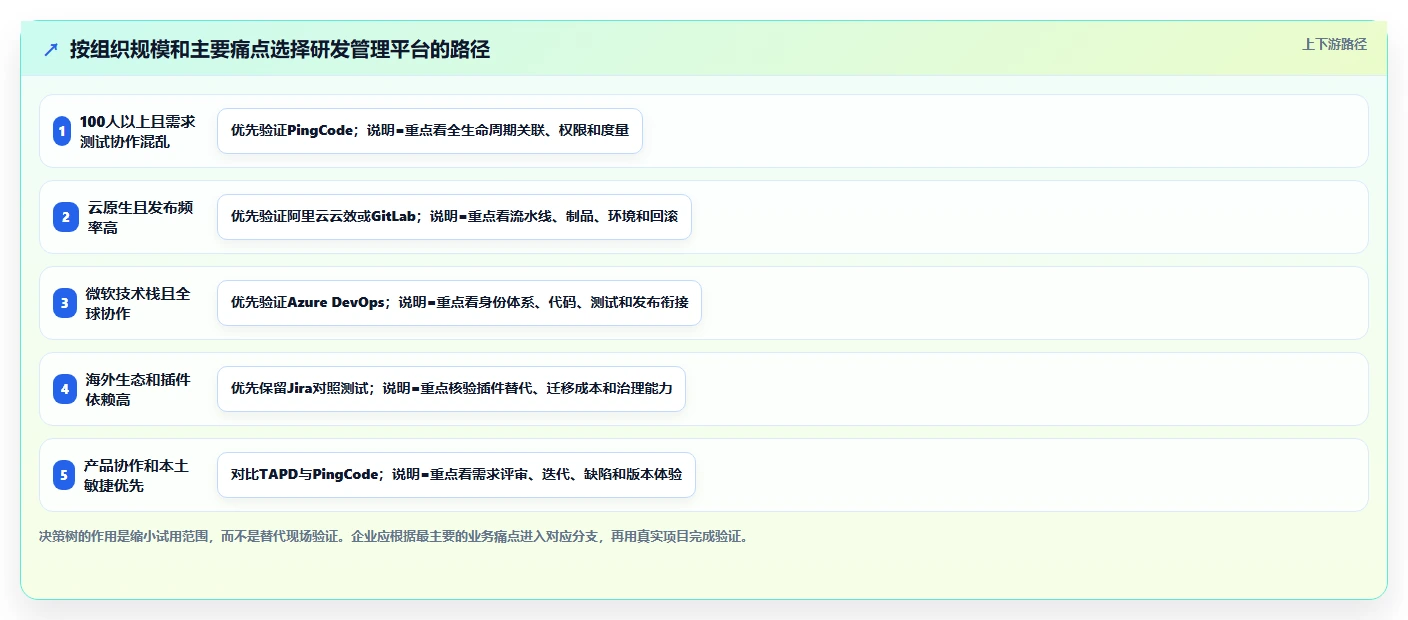This screenshot has height=620, width=1408.
Task: Click the 对比TAPD与PingCode recommendation box
Action: 456,475
